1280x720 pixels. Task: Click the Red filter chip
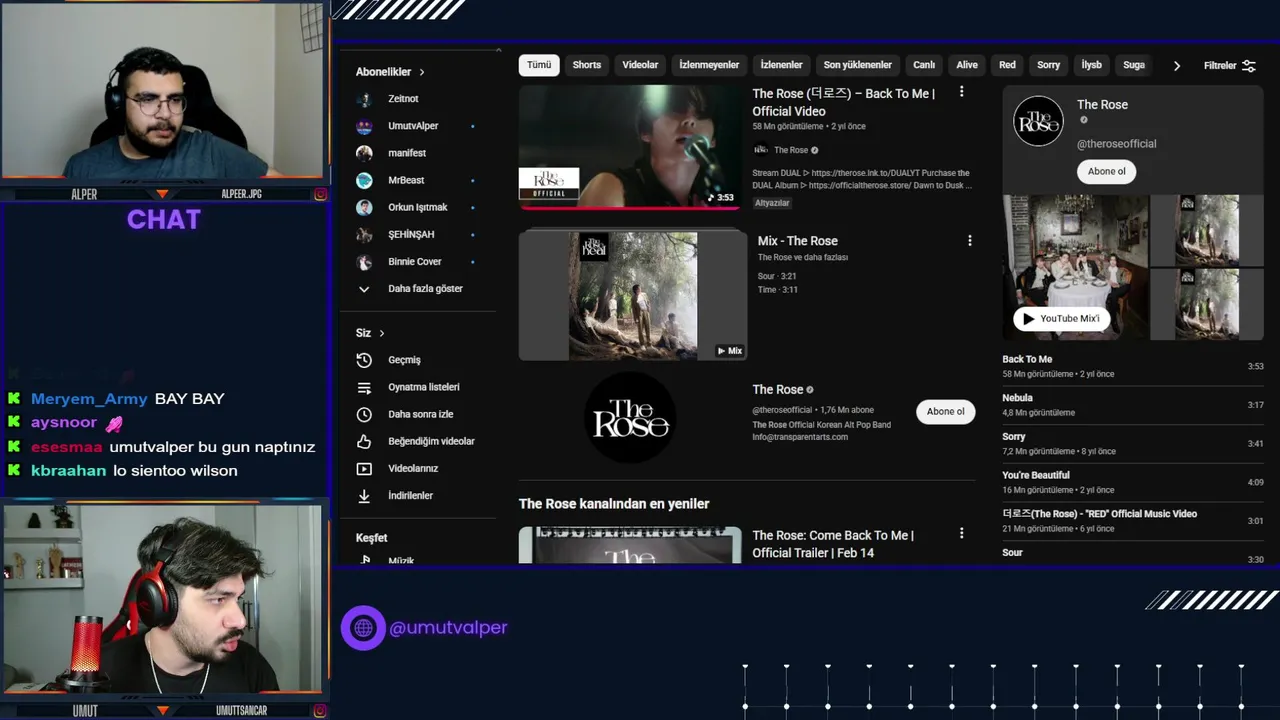pyautogui.click(x=1007, y=65)
